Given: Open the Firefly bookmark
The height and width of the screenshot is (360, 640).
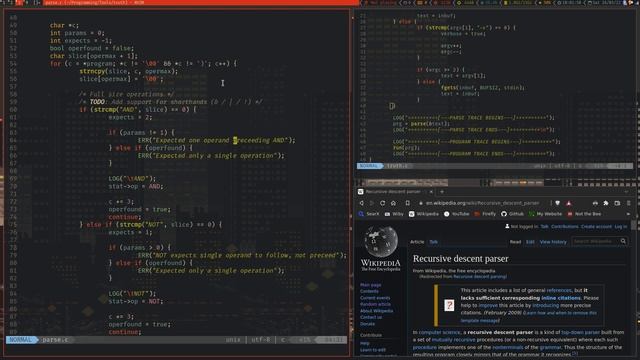Looking at the screenshot, I should (485, 214).
